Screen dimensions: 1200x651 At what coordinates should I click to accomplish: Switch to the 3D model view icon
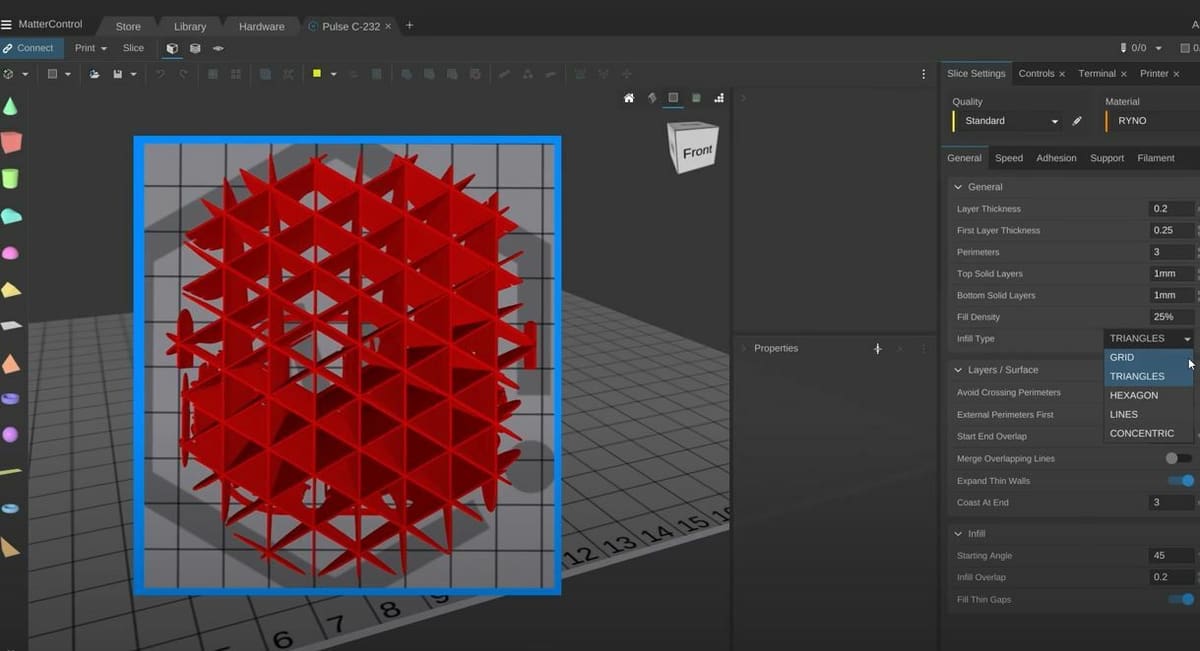[172, 48]
